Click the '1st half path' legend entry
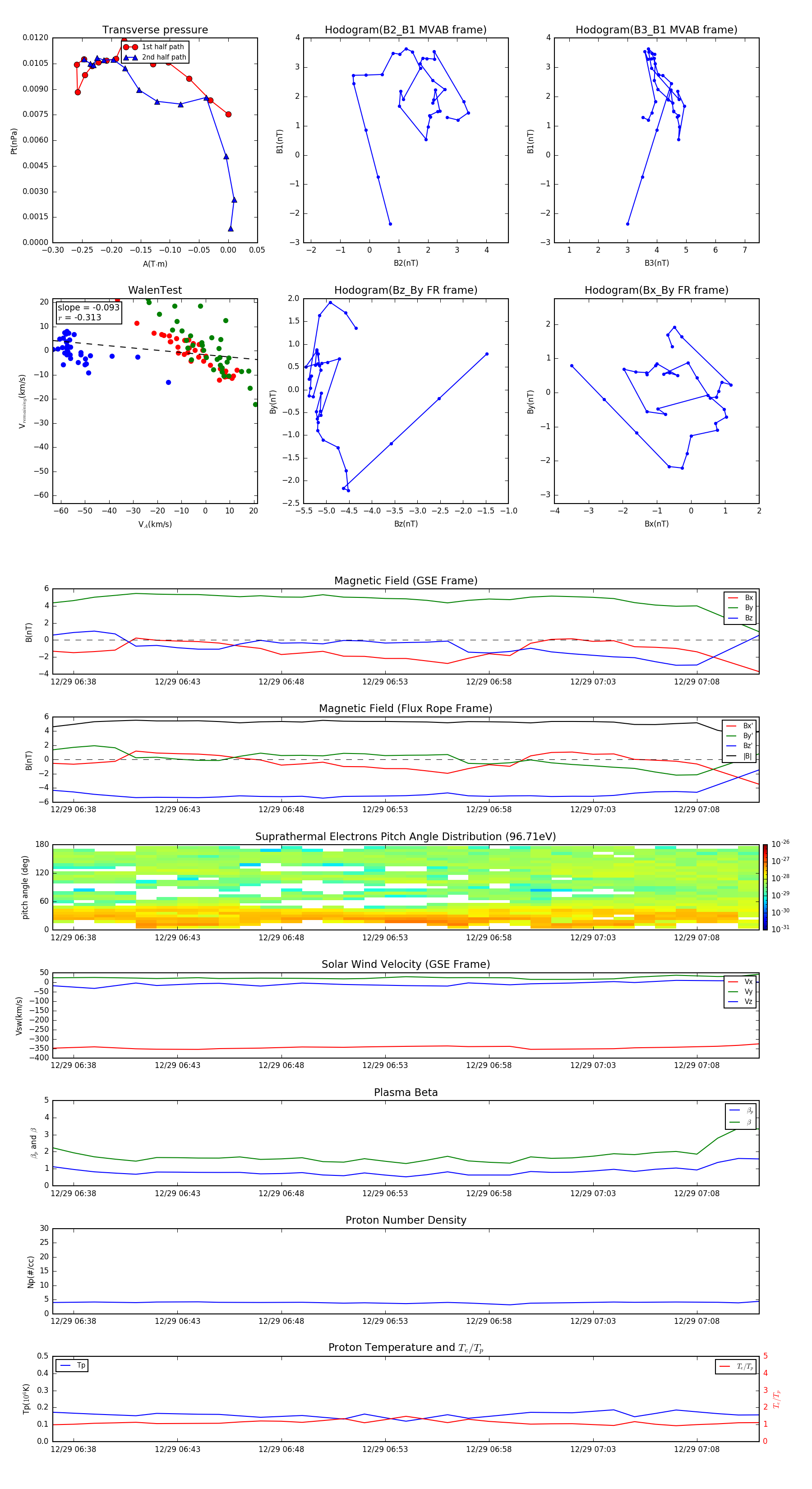812x1489 pixels. click(154, 47)
